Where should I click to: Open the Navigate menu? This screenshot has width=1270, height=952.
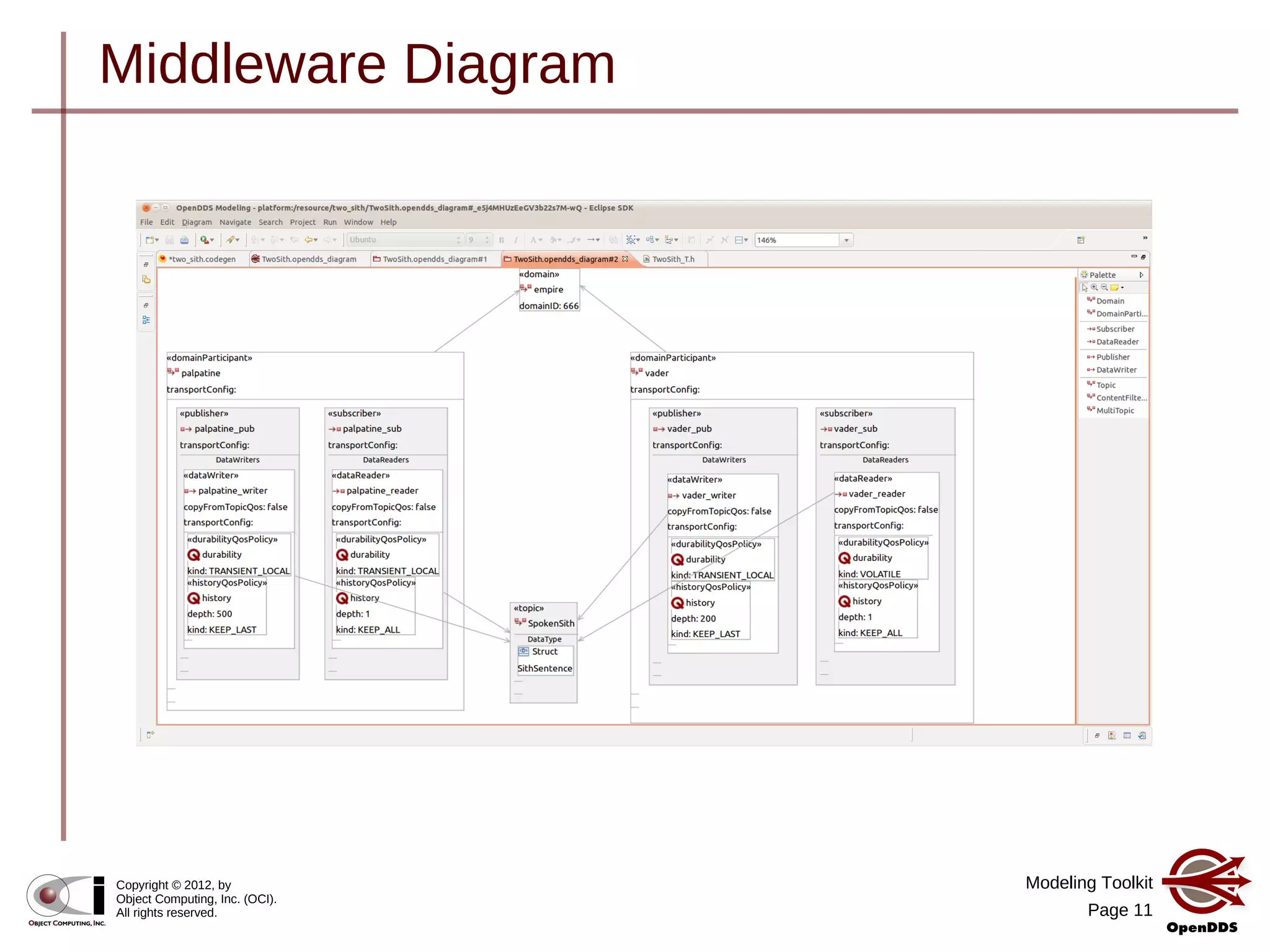(236, 222)
